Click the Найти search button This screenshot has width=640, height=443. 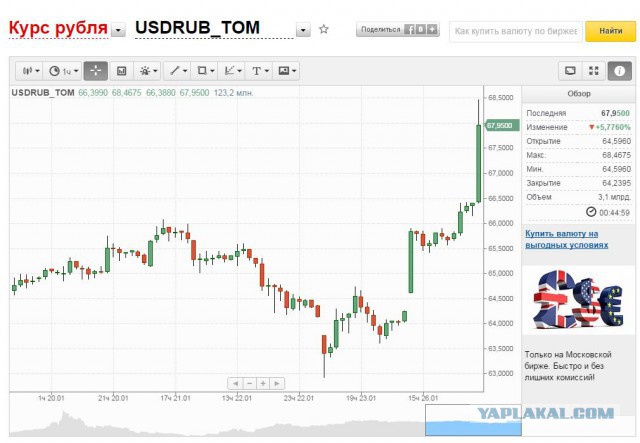pos(611,31)
